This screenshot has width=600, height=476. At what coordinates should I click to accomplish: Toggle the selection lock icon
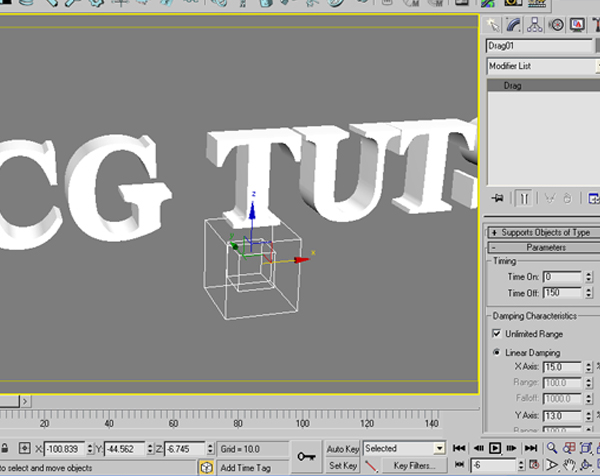coord(6,449)
